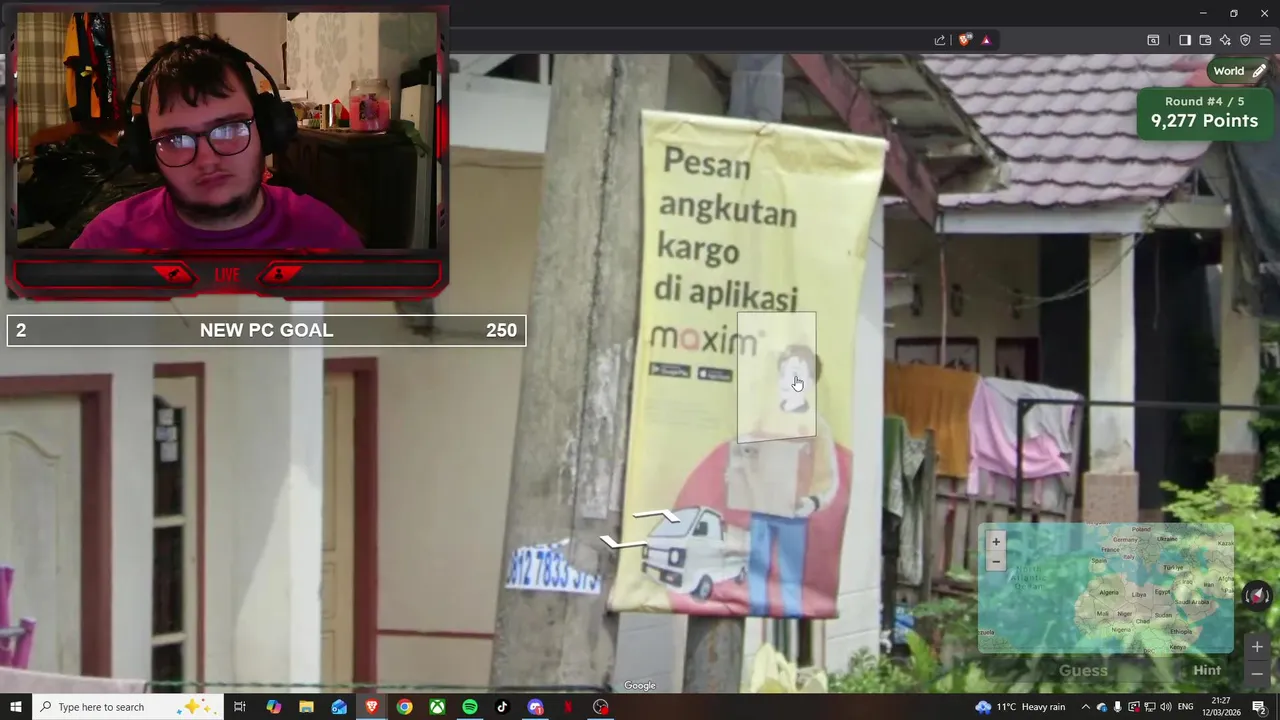Follow the Street View forward navigation arrow
Viewport: 1280px width, 720px height.
(x=656, y=515)
